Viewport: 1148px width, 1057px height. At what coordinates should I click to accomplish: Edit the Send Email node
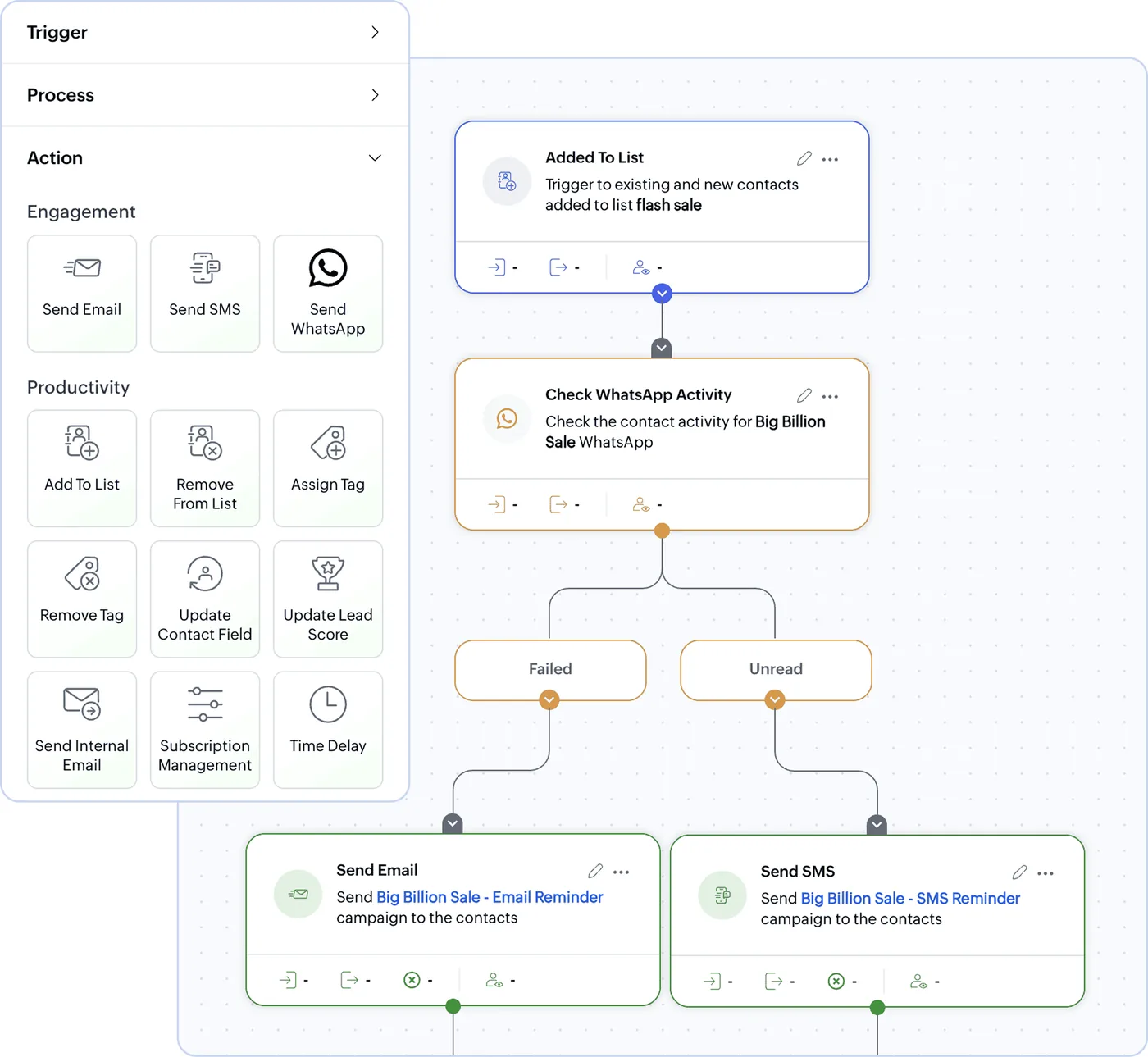point(595,871)
